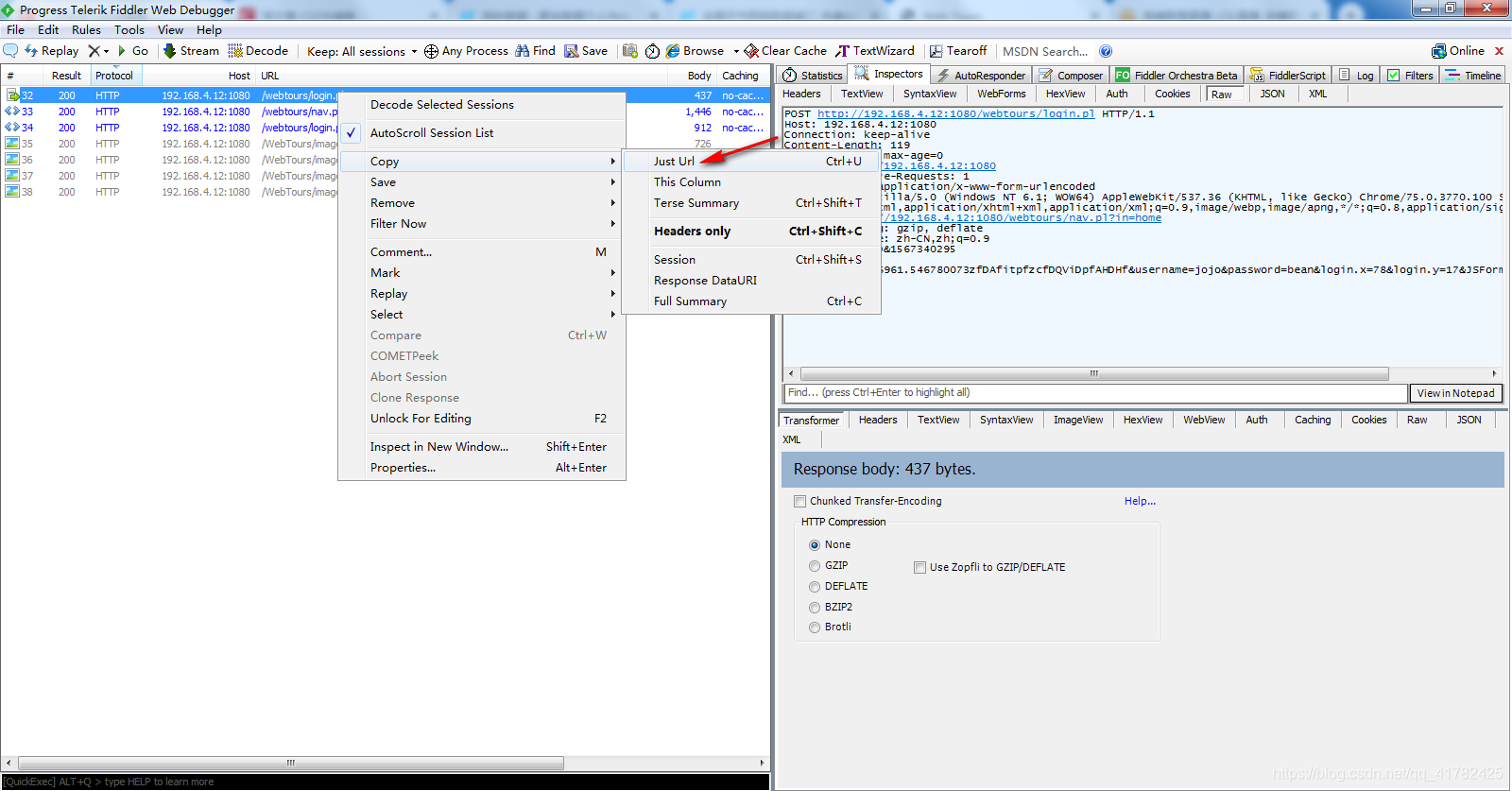Toggle the Stream mode icon
Viewport: 1512px width, 791px height.
coord(170,51)
